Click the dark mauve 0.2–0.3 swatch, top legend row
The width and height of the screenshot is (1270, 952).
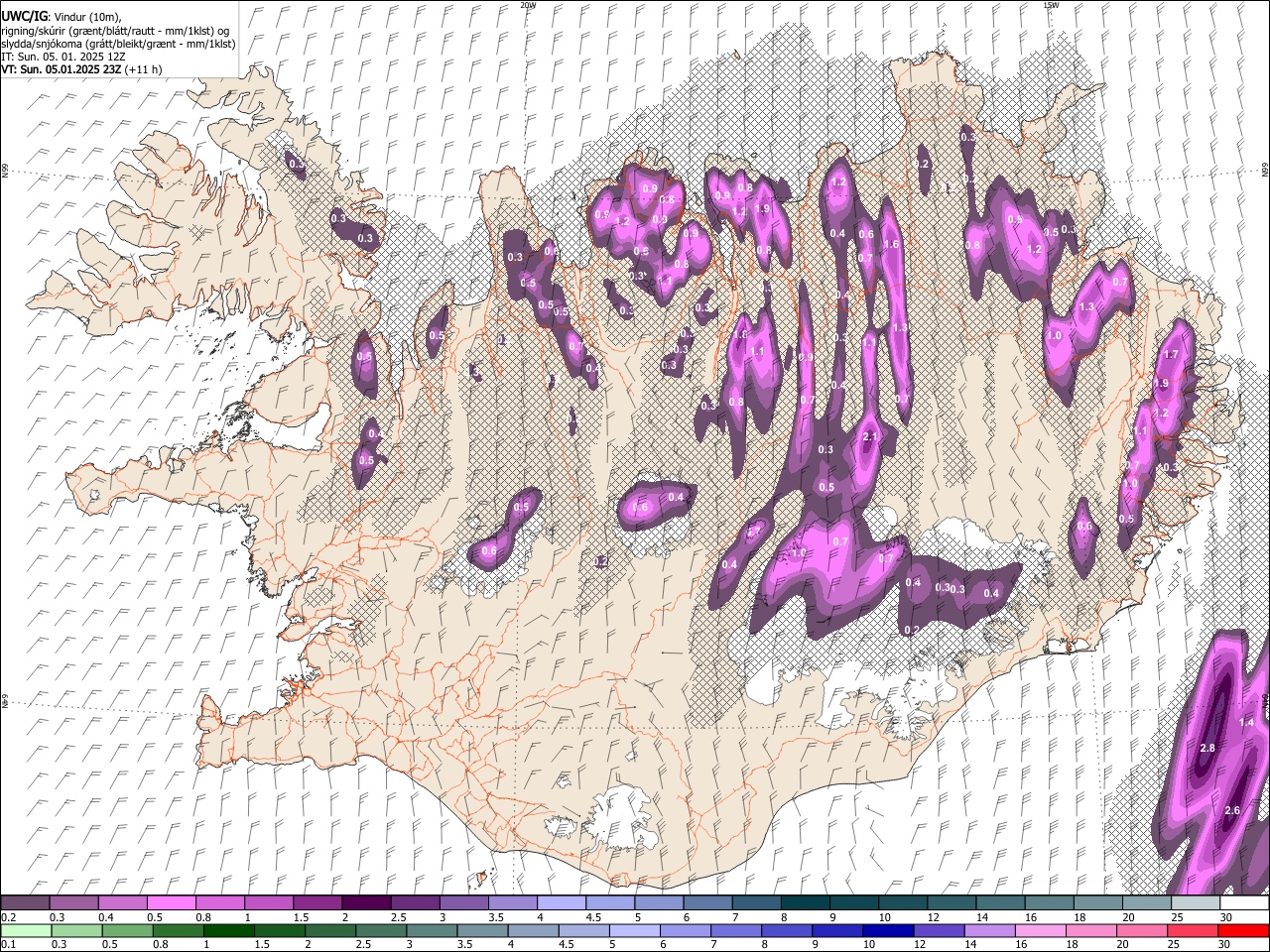coord(25,903)
